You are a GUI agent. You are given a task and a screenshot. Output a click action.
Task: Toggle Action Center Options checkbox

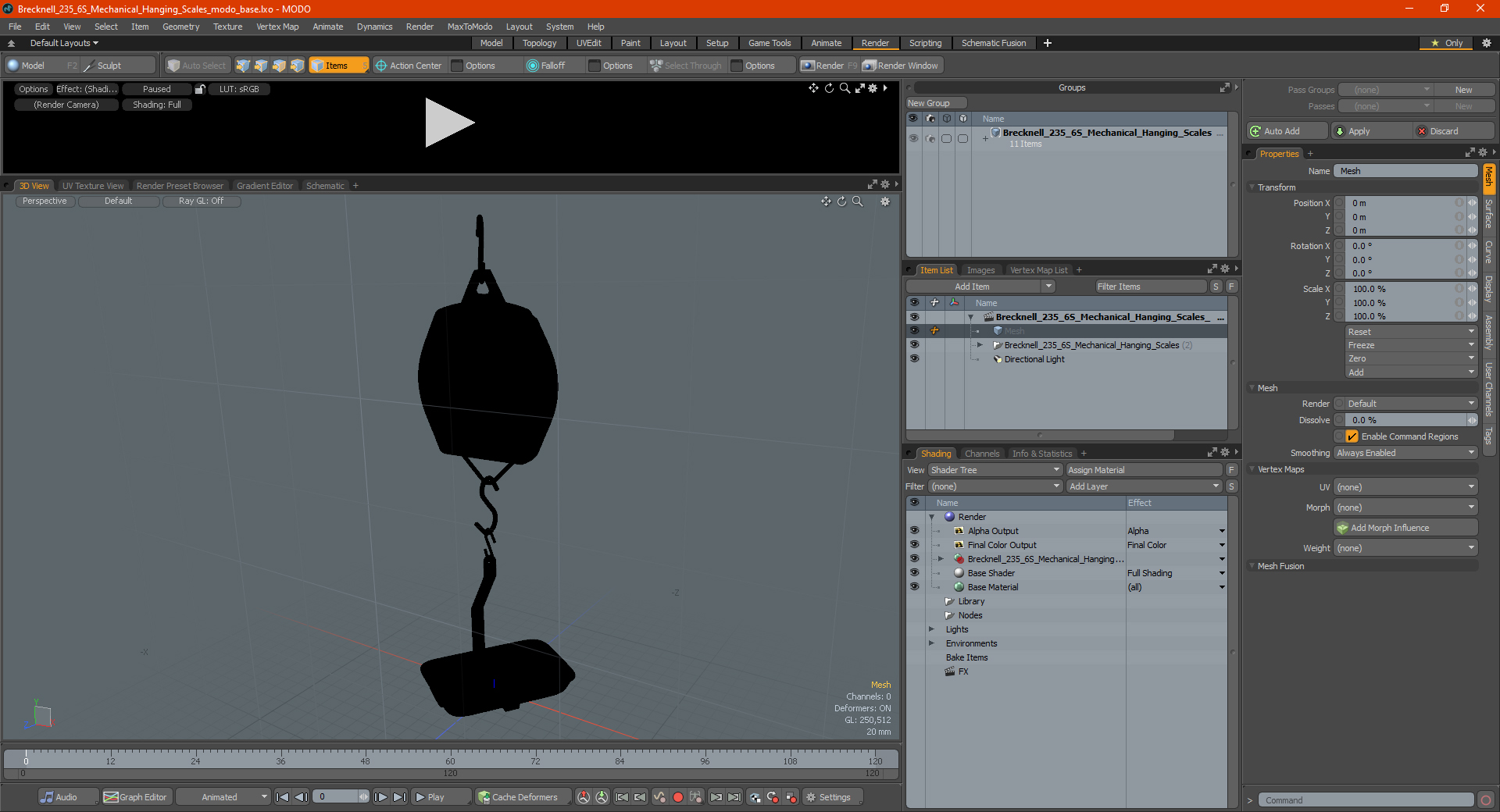[458, 66]
